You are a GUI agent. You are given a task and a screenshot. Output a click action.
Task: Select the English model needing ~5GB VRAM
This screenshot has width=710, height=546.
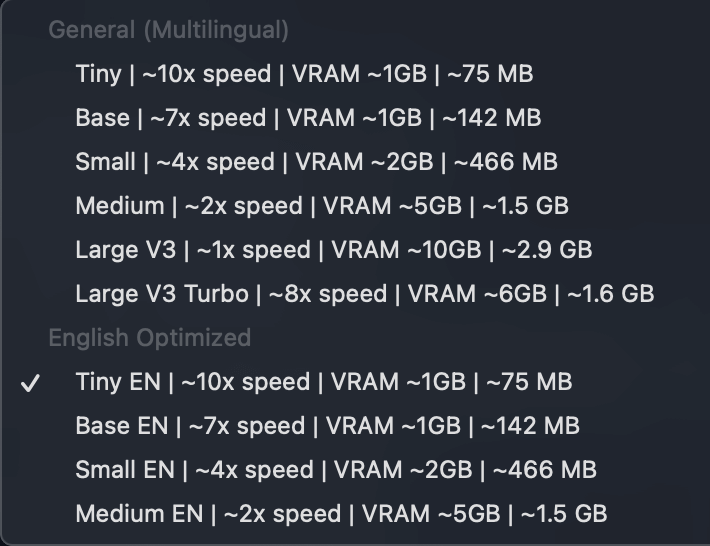click(341, 514)
